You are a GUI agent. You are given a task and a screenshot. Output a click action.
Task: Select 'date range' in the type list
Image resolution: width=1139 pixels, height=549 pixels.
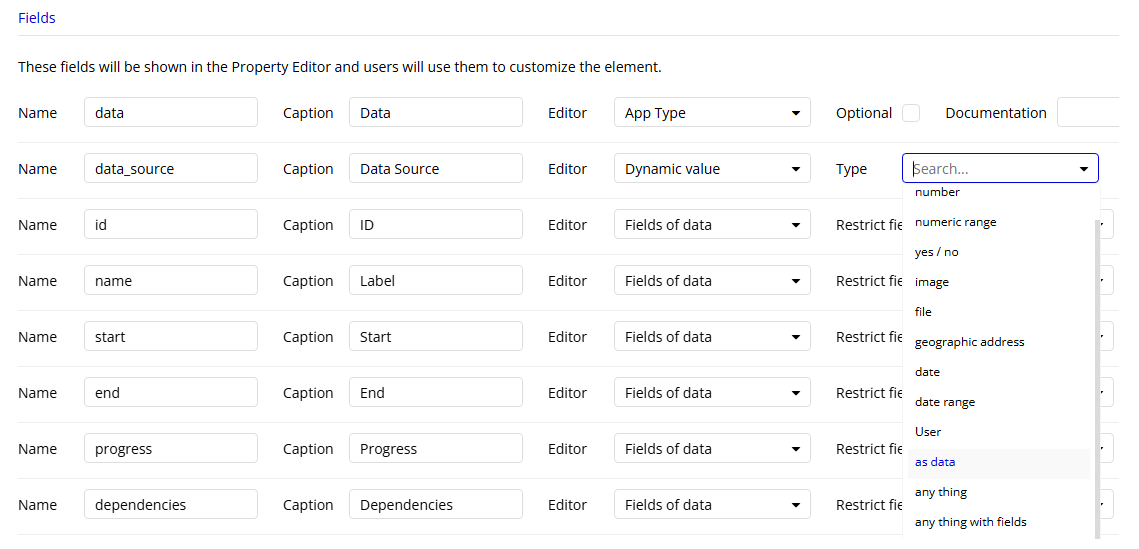coord(944,402)
